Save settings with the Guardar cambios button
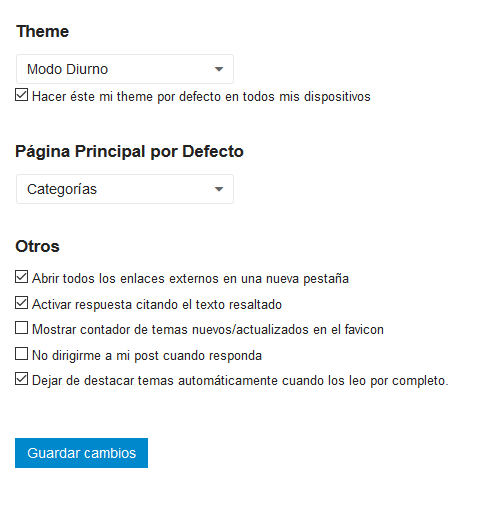 (81, 453)
